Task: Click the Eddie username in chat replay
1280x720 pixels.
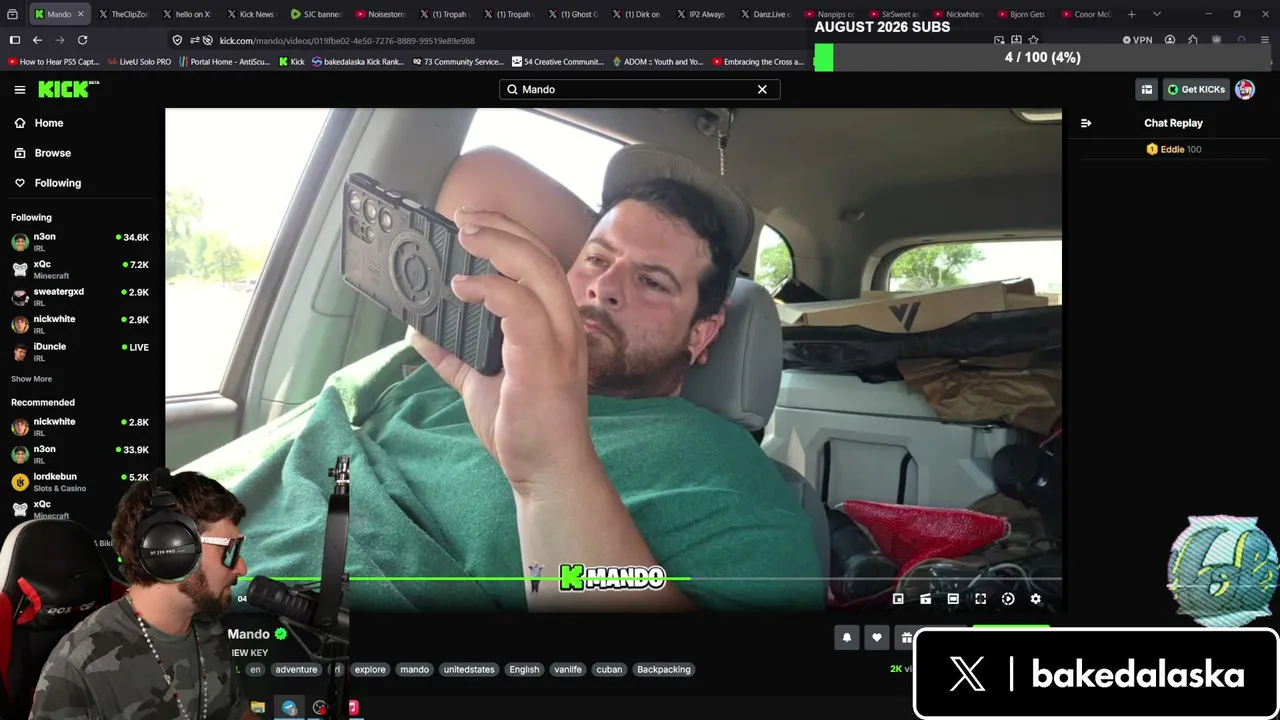Action: coord(1172,149)
